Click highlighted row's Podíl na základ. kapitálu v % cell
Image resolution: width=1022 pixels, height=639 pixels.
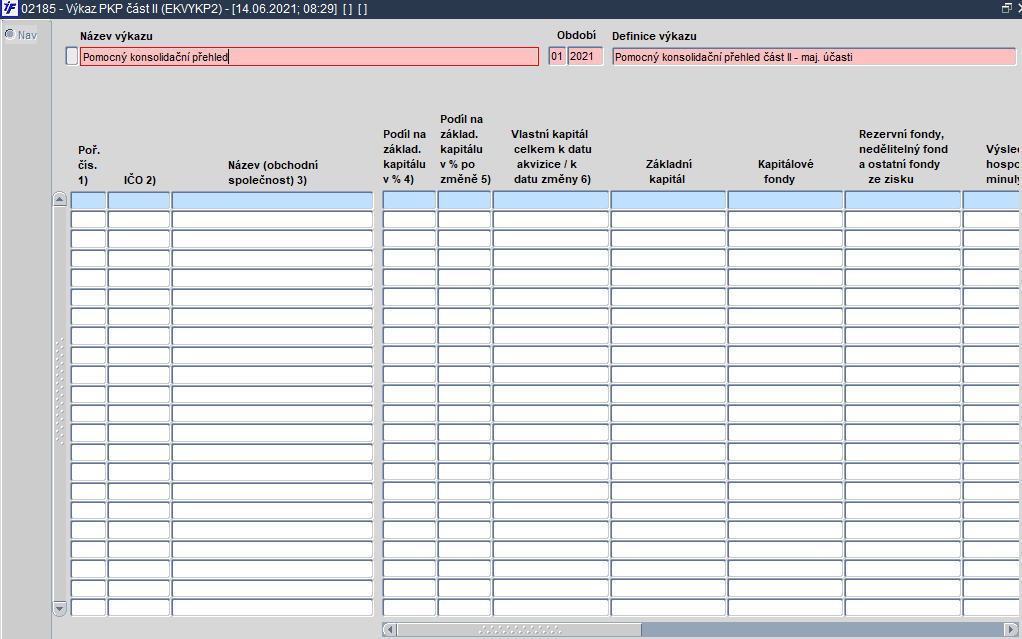409,200
